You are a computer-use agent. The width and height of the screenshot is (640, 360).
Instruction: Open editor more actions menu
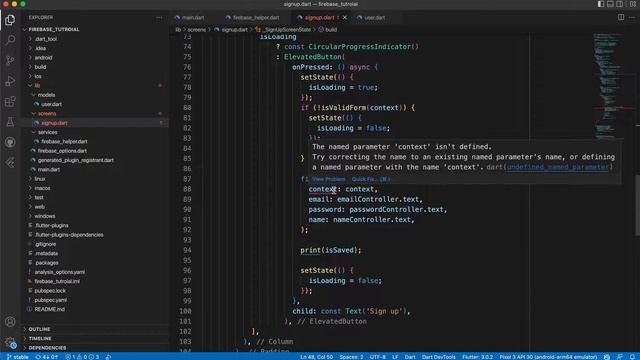point(632,18)
